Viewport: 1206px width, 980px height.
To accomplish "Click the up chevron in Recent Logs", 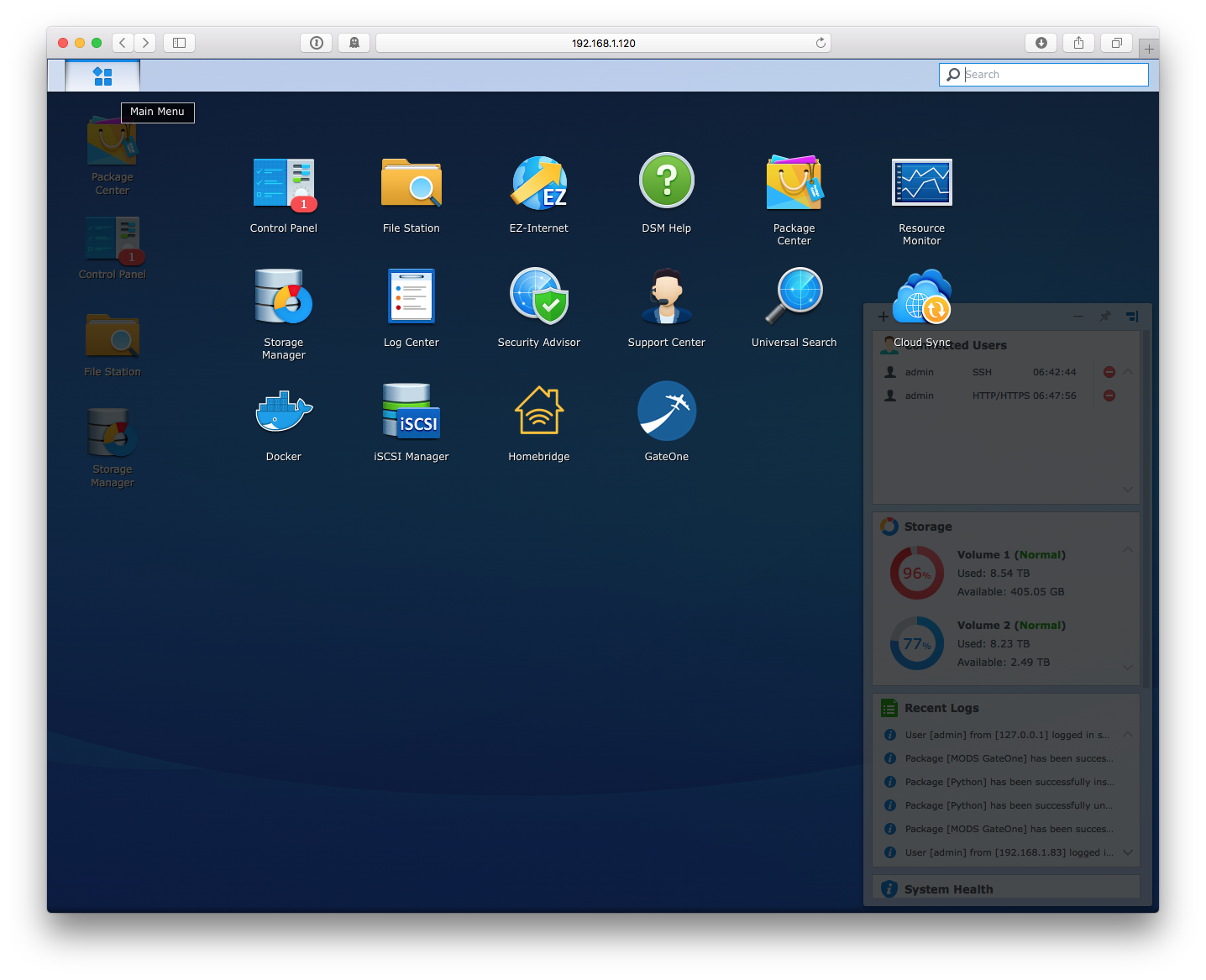I will coord(1128,734).
